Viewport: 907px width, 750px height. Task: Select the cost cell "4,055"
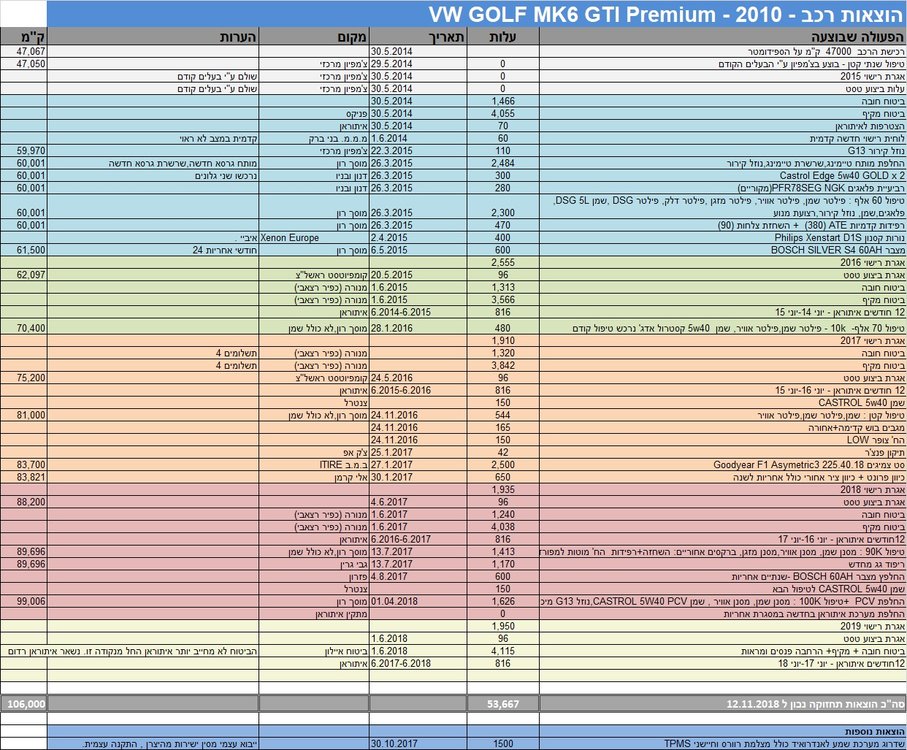pos(503,113)
